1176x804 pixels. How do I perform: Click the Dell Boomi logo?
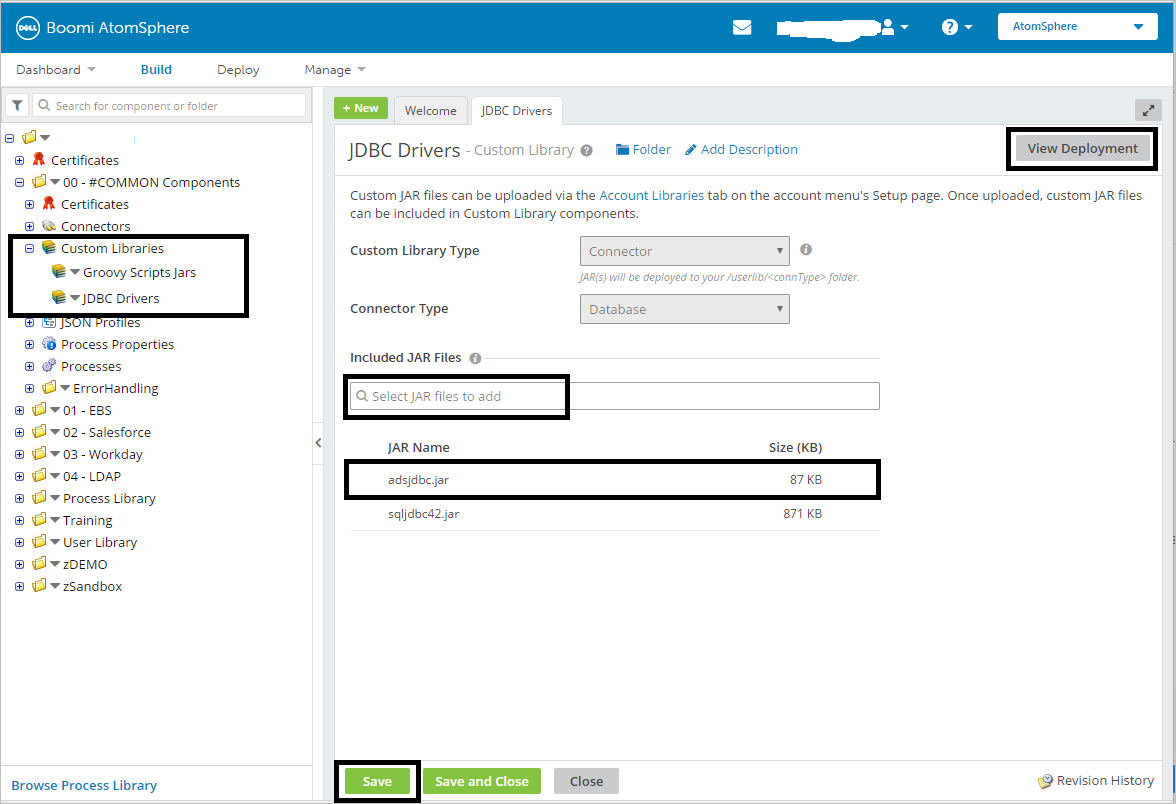29,26
